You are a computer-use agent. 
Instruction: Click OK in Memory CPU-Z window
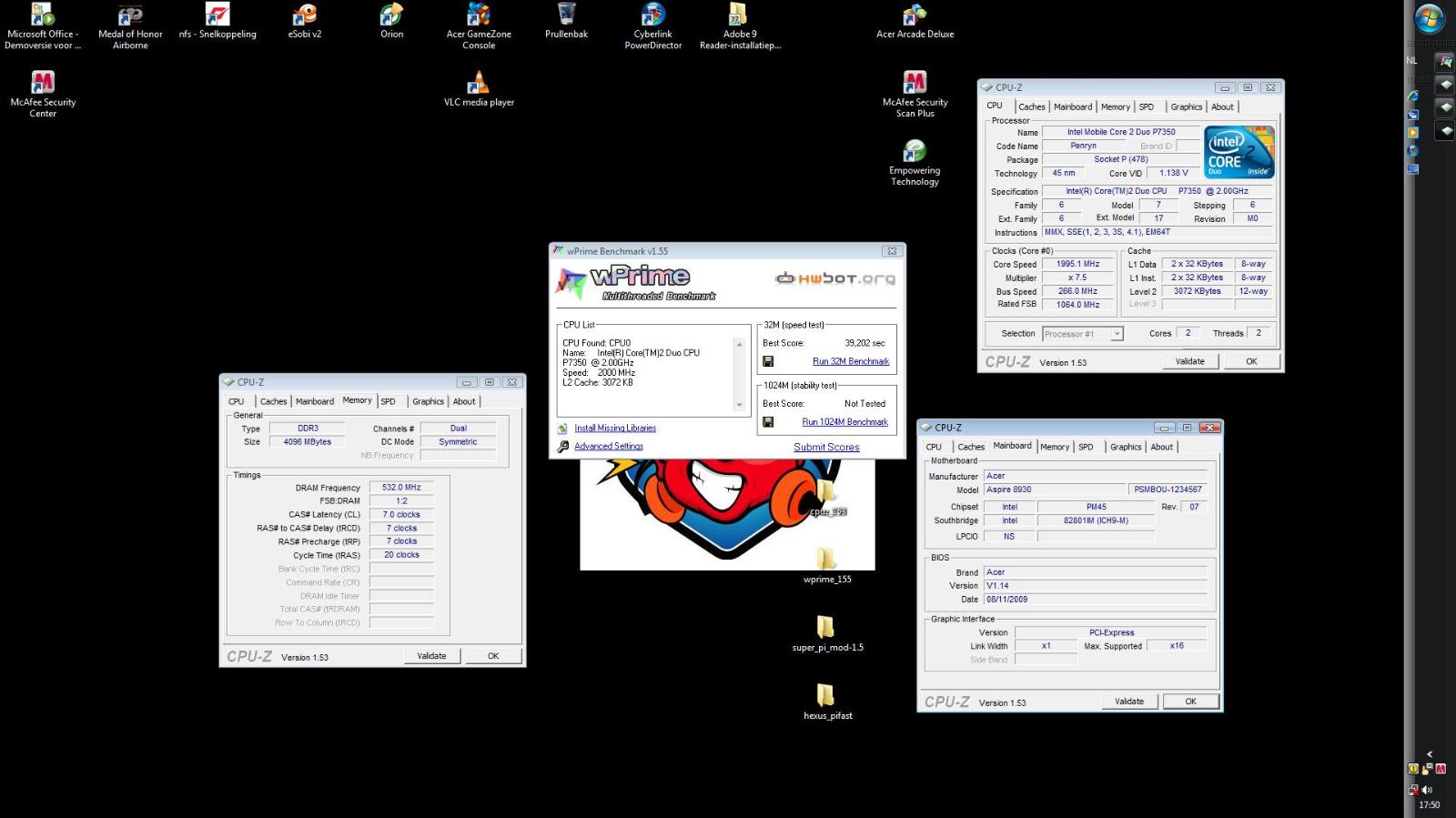[x=493, y=656]
